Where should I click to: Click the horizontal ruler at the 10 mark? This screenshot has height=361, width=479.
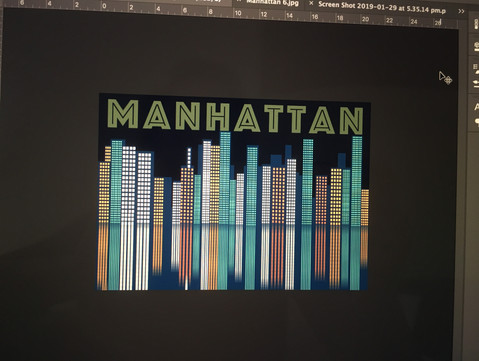(238, 13)
